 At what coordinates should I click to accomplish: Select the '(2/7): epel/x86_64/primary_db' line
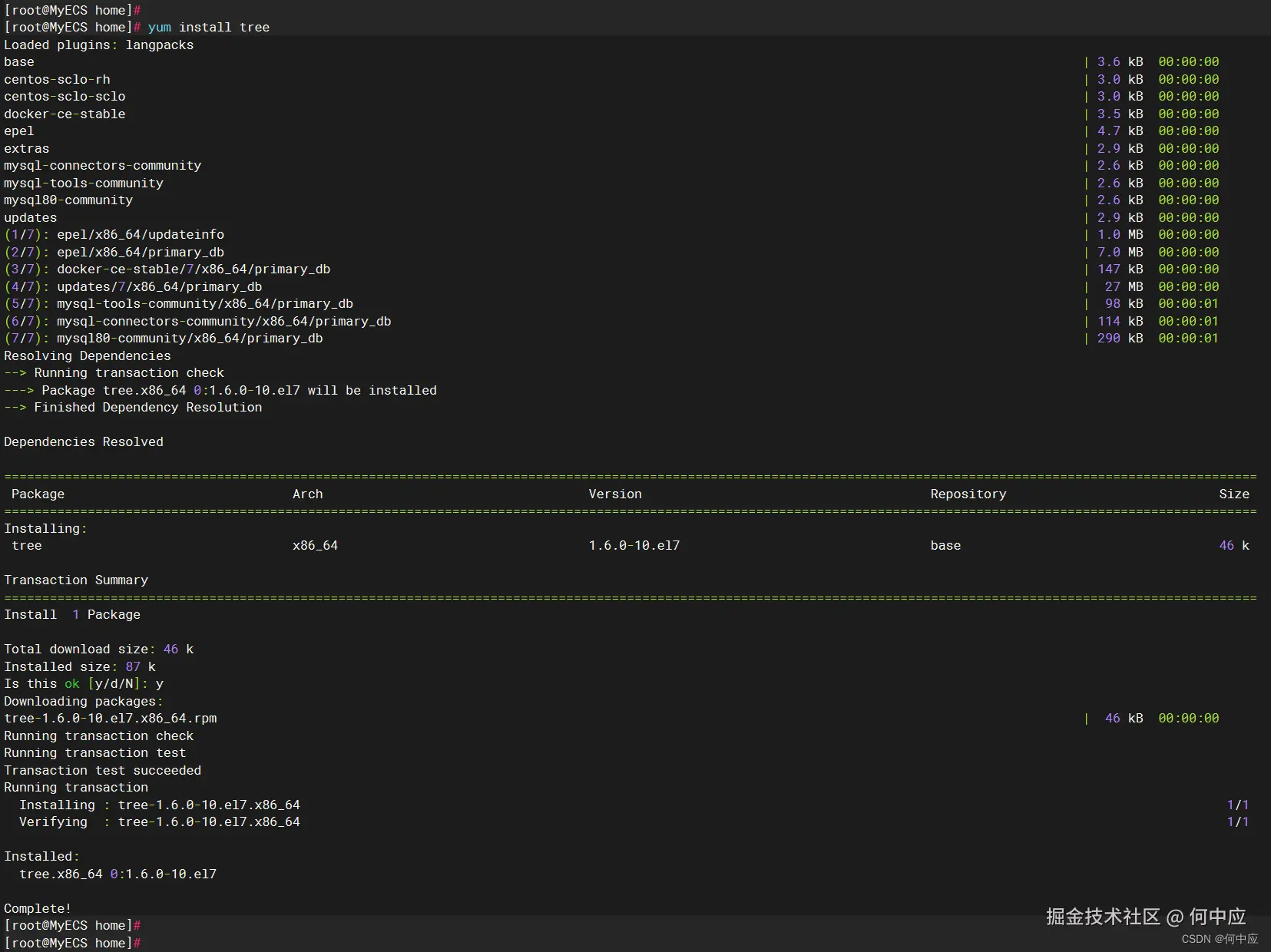114,253
